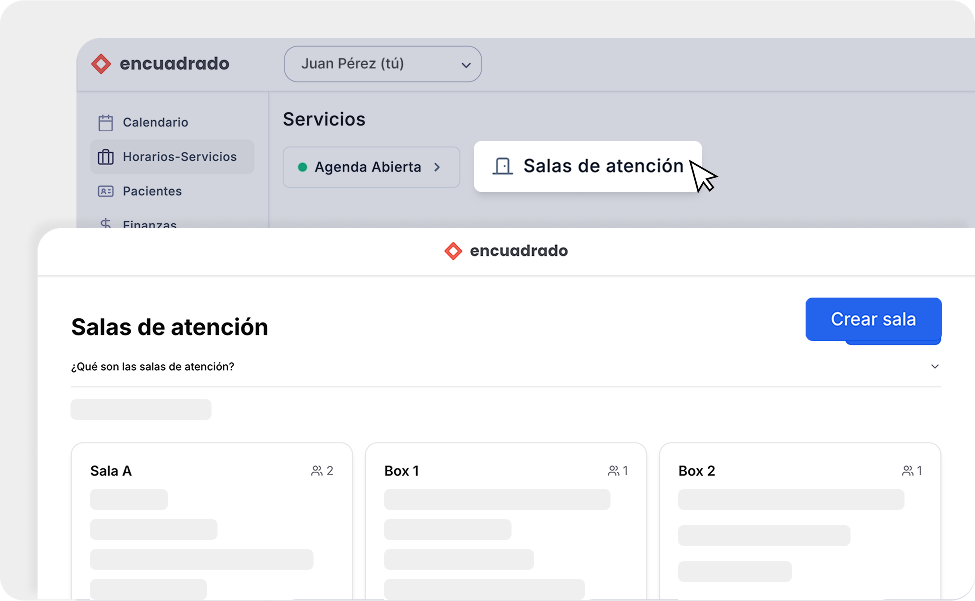The height and width of the screenshot is (601, 975).
Task: Click the people icon on Box 2 card
Action: (907, 471)
